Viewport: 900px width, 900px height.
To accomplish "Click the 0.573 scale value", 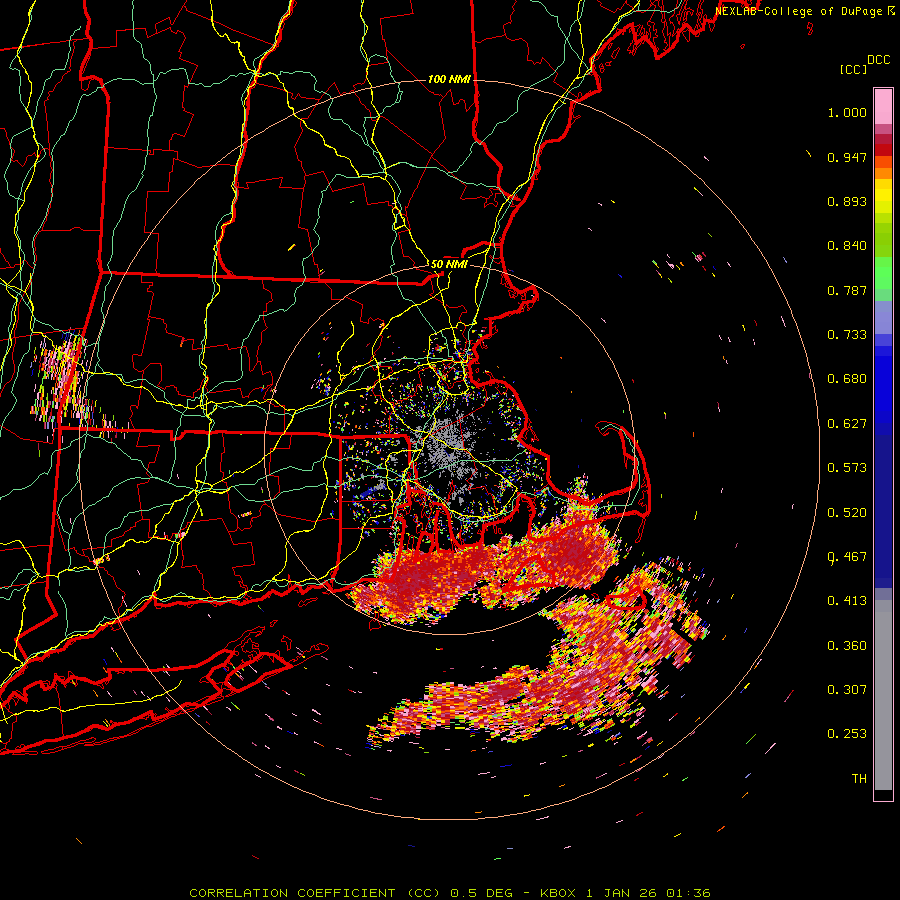I will (x=847, y=468).
